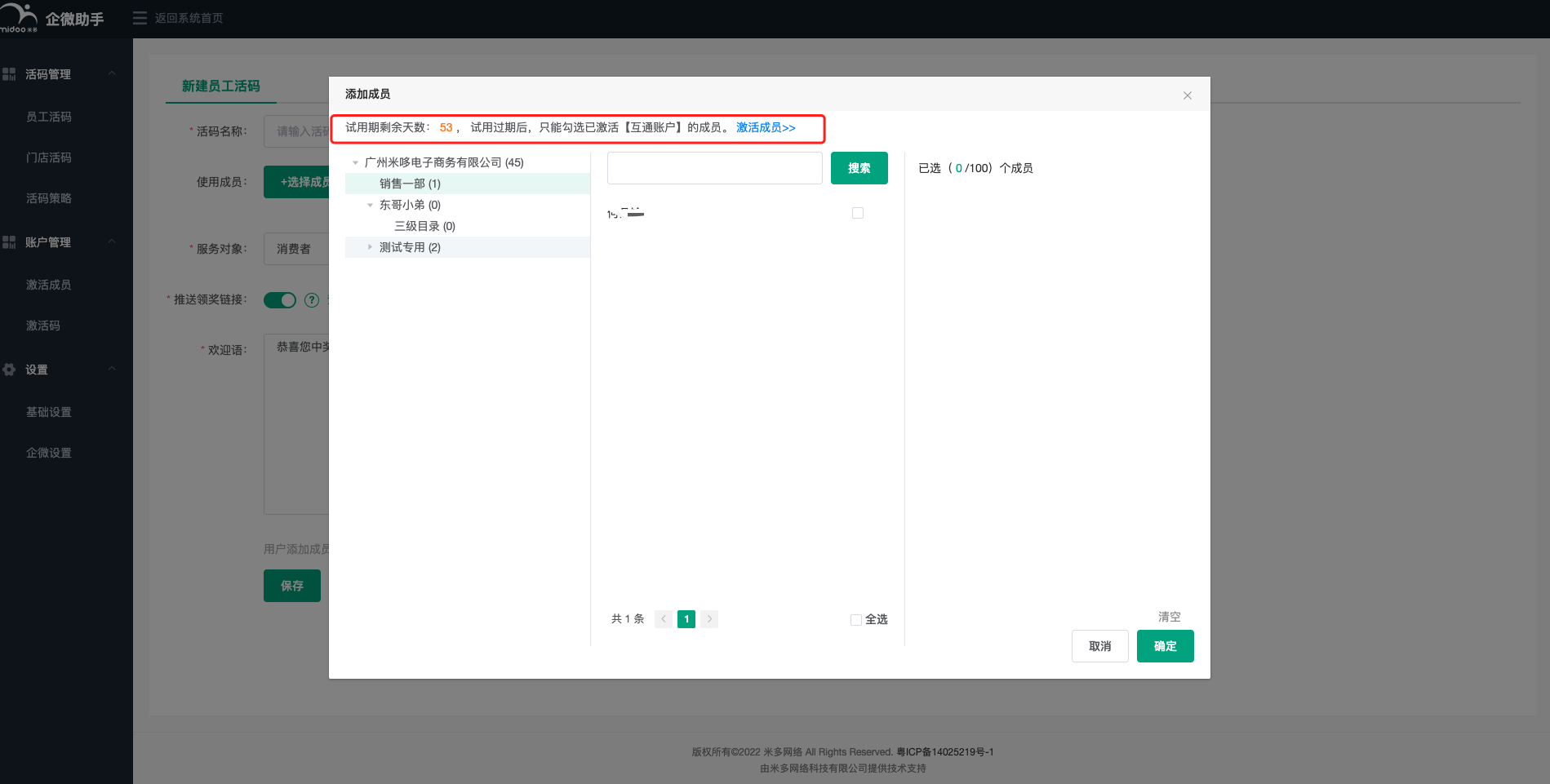Click the 搜索 button
Viewport: 1550px width, 784px height.
pos(859,168)
